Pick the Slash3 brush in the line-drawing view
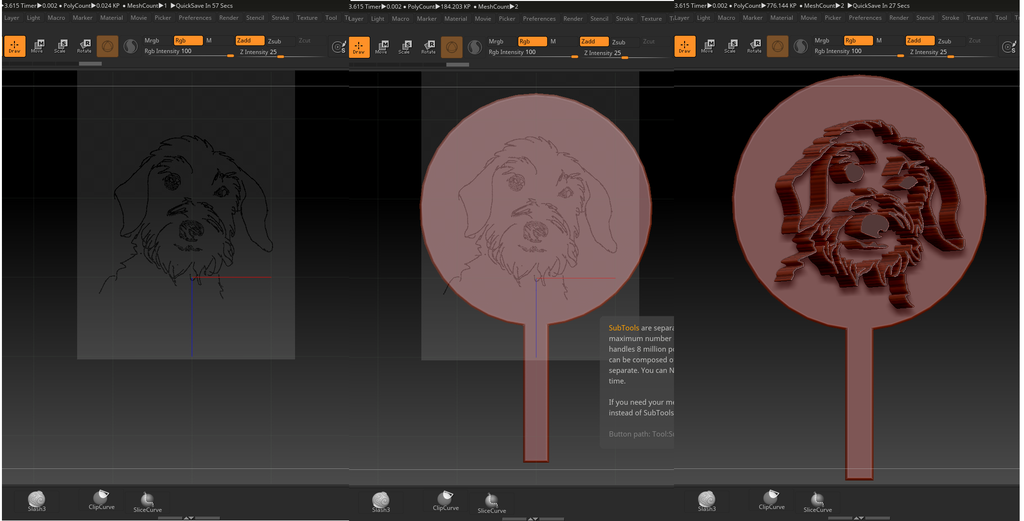 pyautogui.click(x=37, y=501)
